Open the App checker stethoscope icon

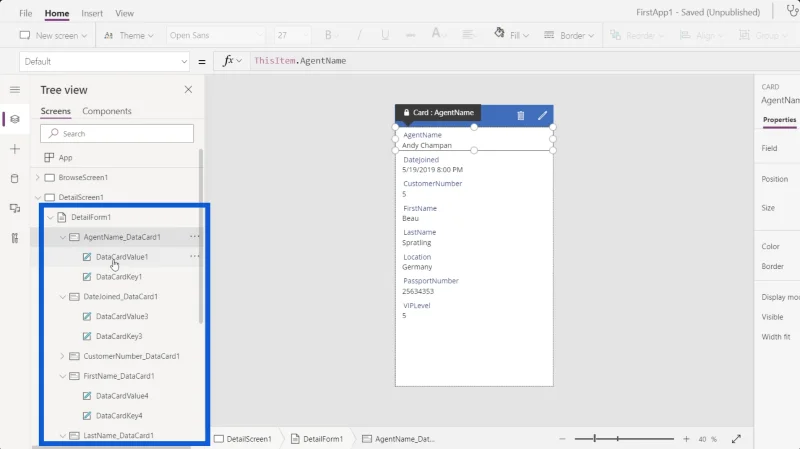792,11
